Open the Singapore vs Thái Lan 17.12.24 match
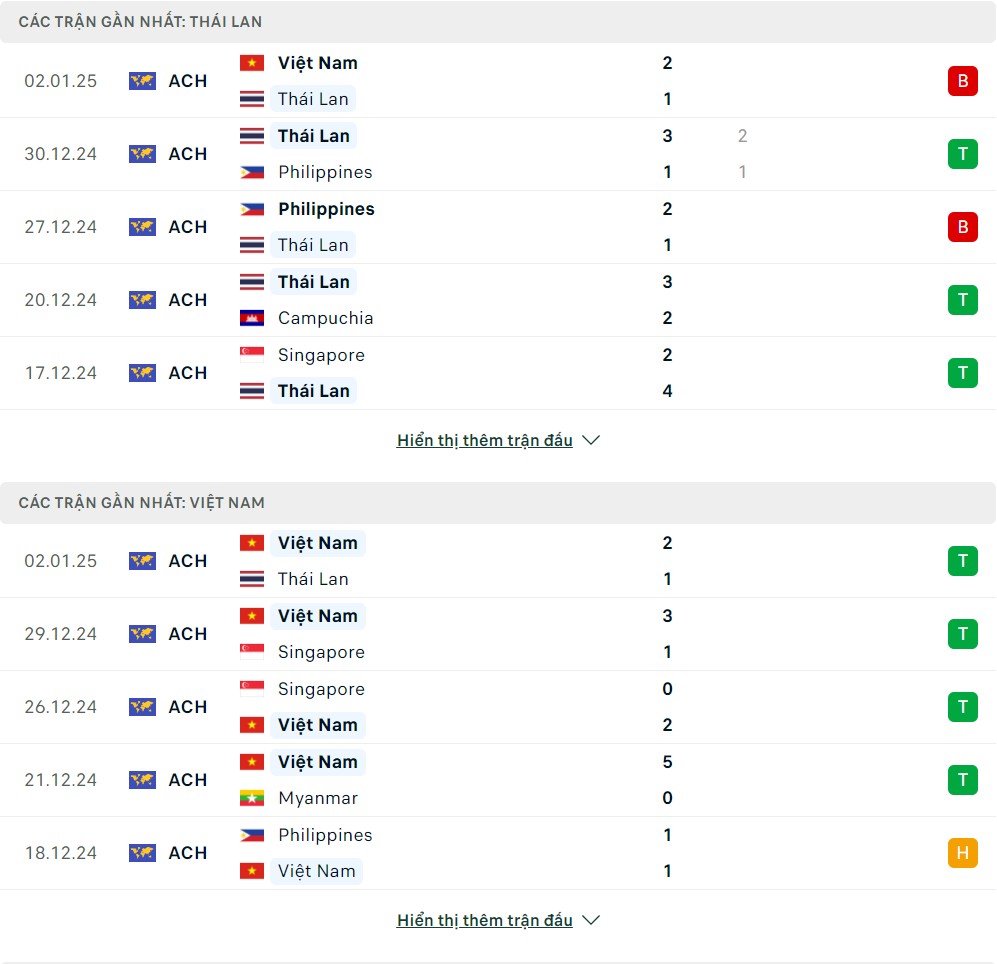 [x=498, y=373]
